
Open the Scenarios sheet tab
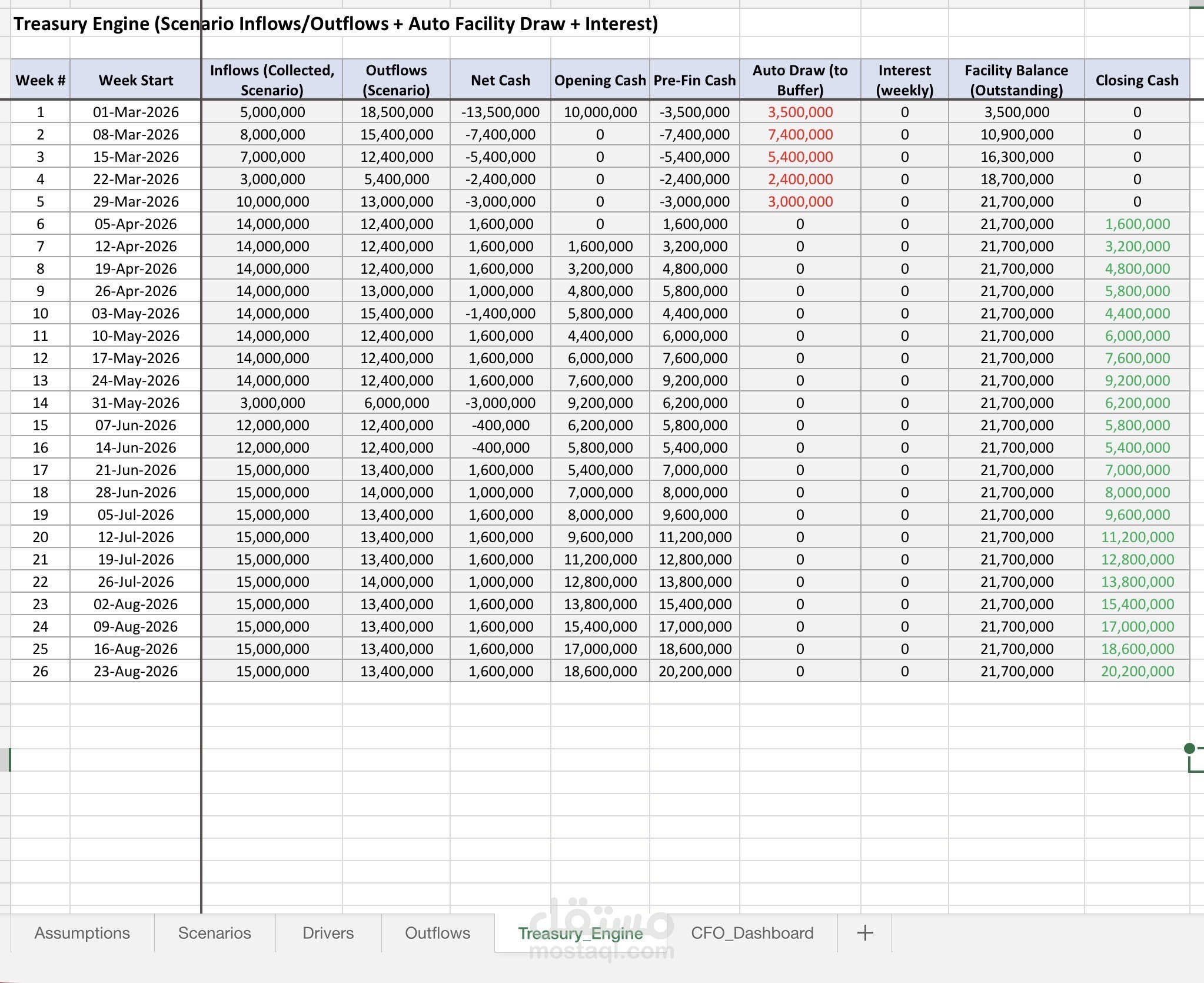(x=214, y=933)
